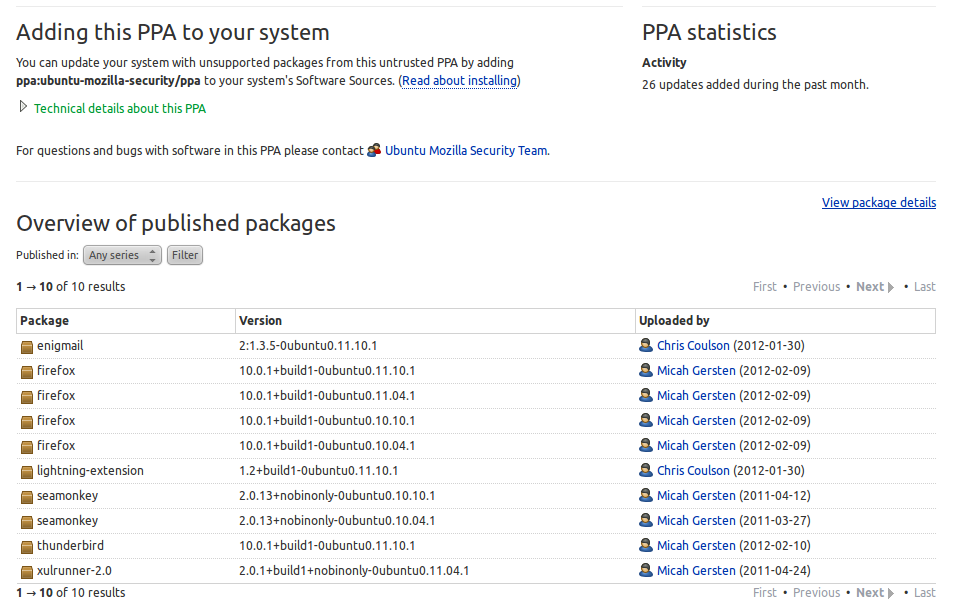
Task: Expand the Technical details disclosure triangle
Action: [23, 107]
